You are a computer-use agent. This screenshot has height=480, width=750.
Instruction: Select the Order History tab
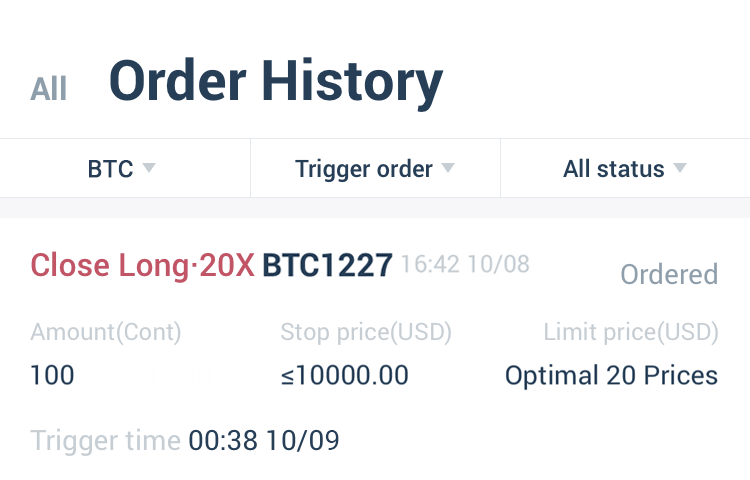pos(276,82)
